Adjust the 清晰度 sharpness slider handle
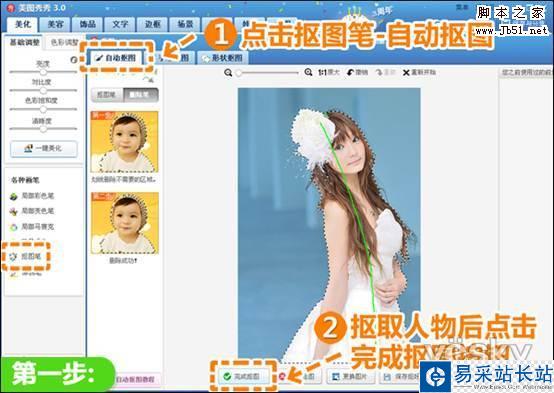This screenshot has height=393, width=554. (x=43, y=129)
